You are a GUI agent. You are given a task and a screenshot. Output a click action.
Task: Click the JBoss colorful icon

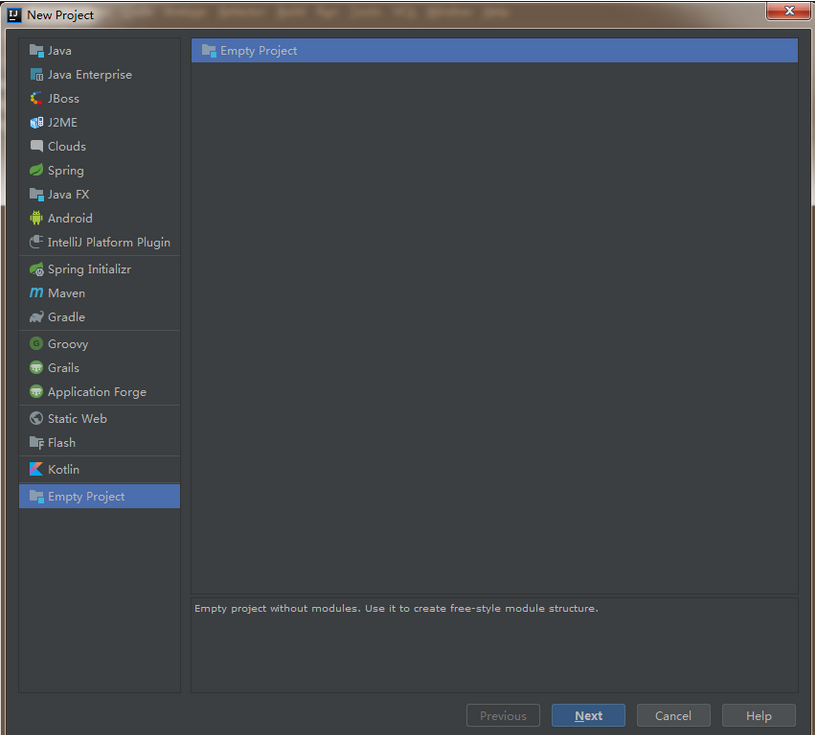(x=36, y=98)
